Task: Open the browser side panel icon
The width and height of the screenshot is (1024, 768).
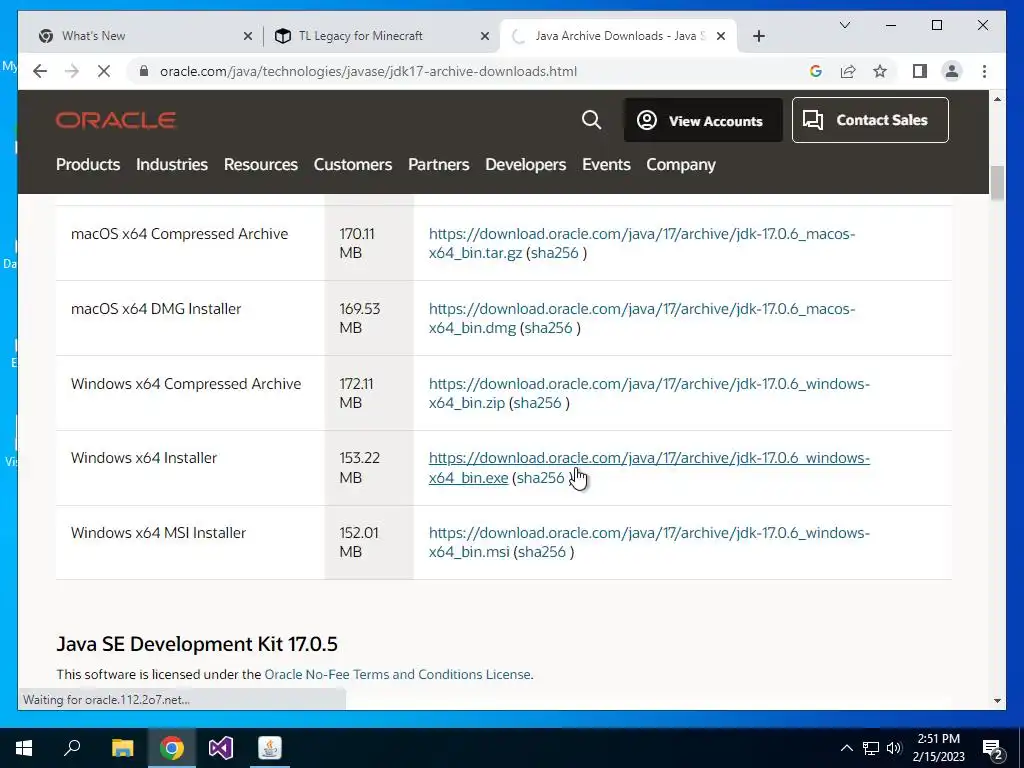Action: point(920,71)
